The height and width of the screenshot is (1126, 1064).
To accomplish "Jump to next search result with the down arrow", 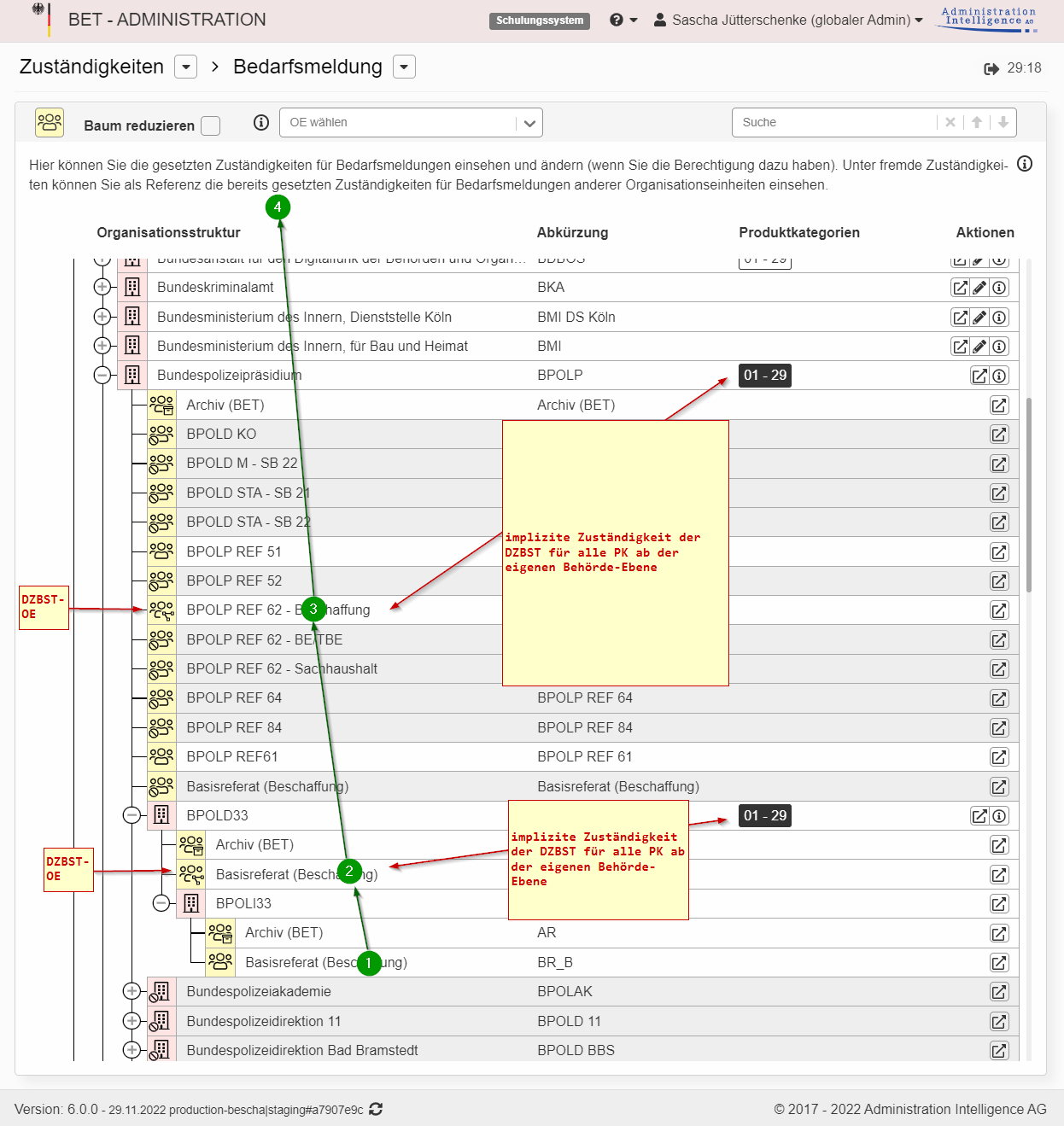I will [1003, 123].
